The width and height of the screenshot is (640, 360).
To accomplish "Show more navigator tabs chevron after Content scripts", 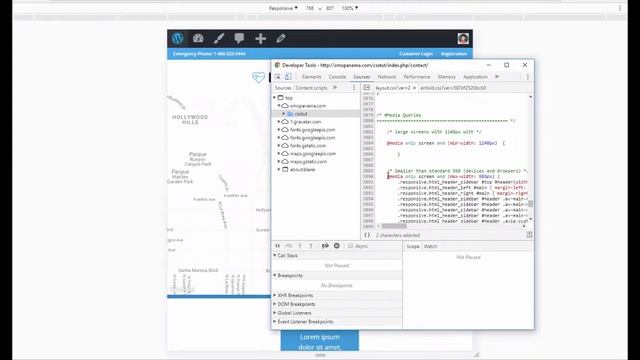I will coord(335,88).
